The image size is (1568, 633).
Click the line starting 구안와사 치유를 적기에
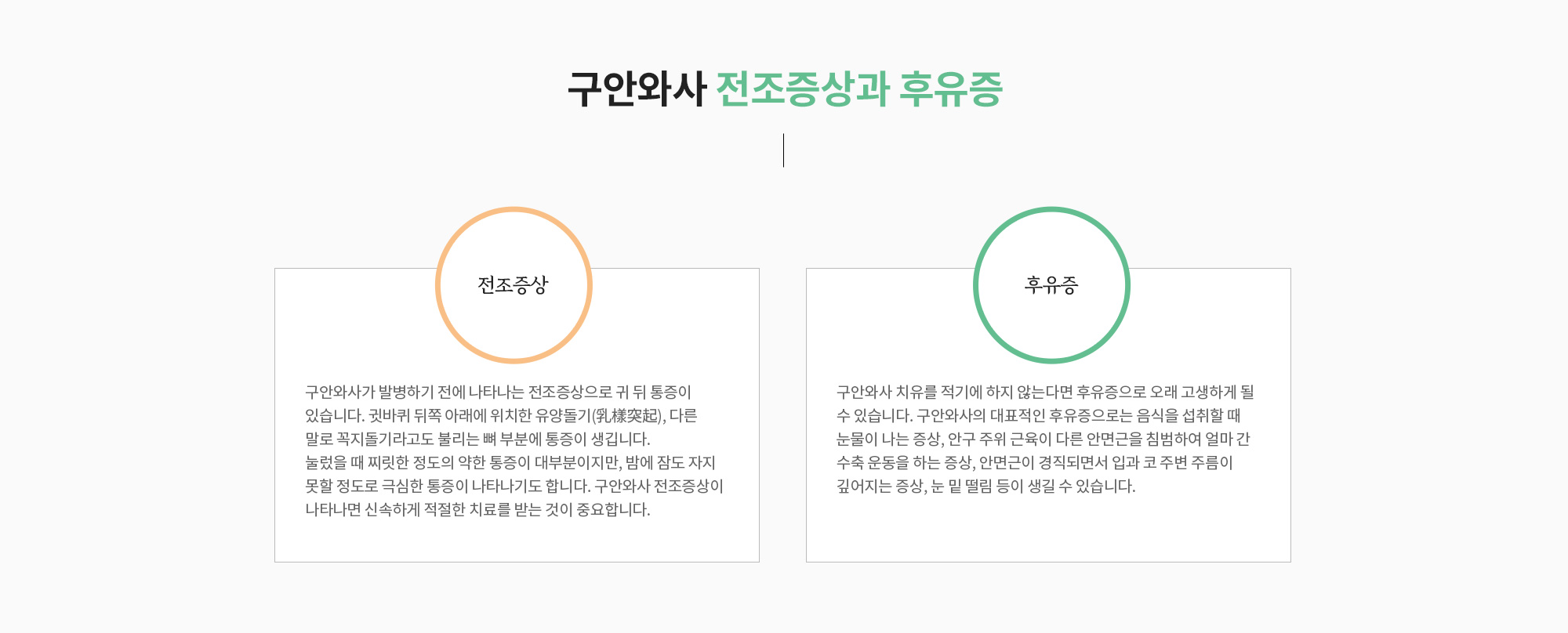coord(1045,392)
